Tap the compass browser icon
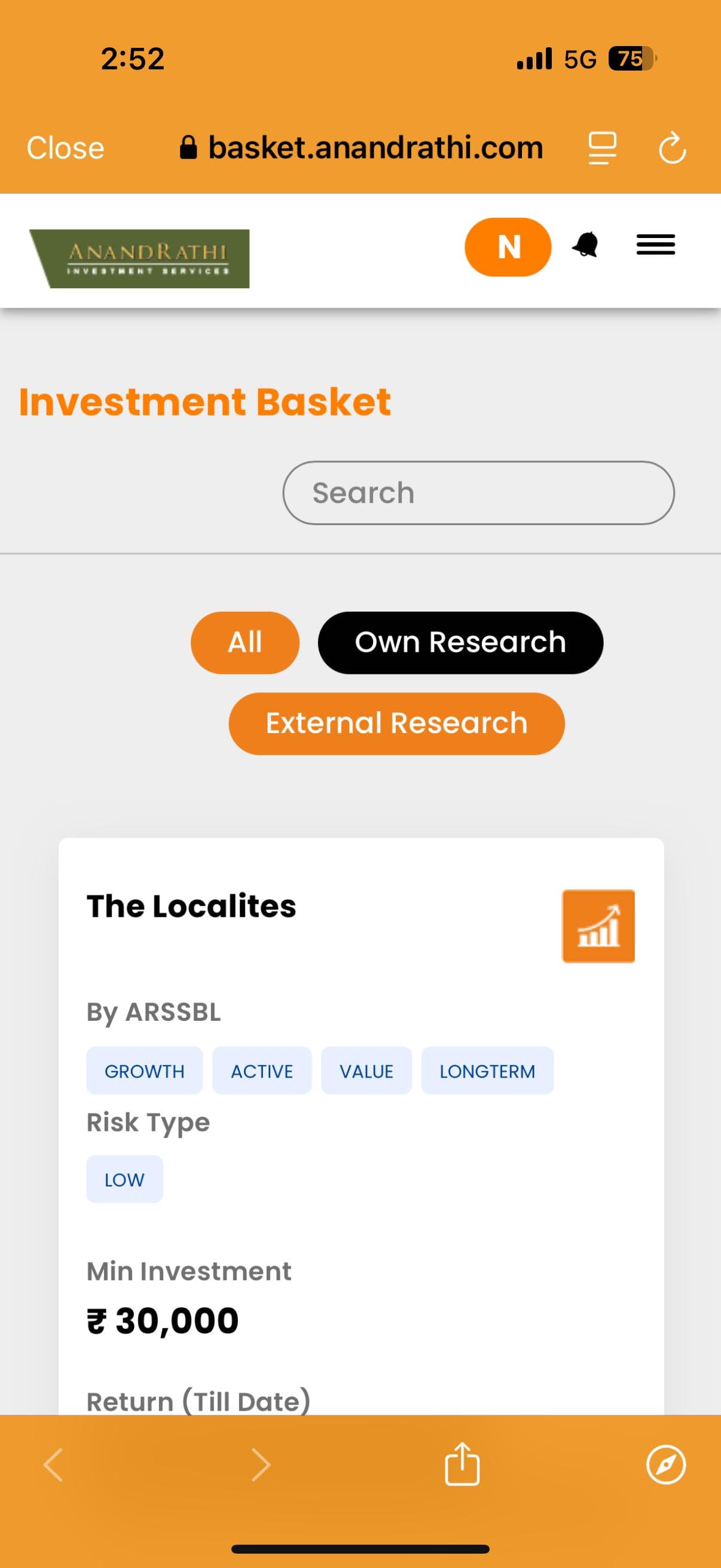Screen dimensions: 721x1568 coord(665,1465)
